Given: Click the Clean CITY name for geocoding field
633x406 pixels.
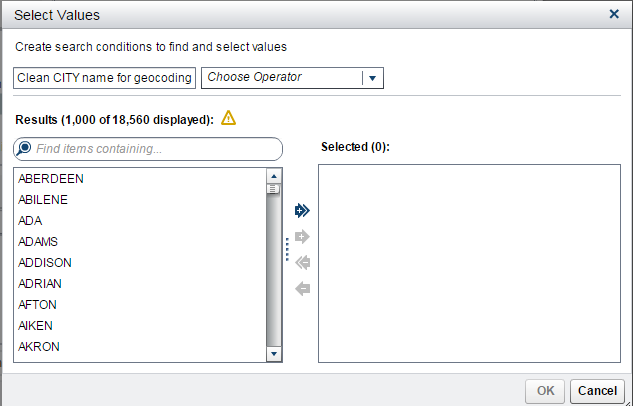Looking at the screenshot, I should pos(105,77).
